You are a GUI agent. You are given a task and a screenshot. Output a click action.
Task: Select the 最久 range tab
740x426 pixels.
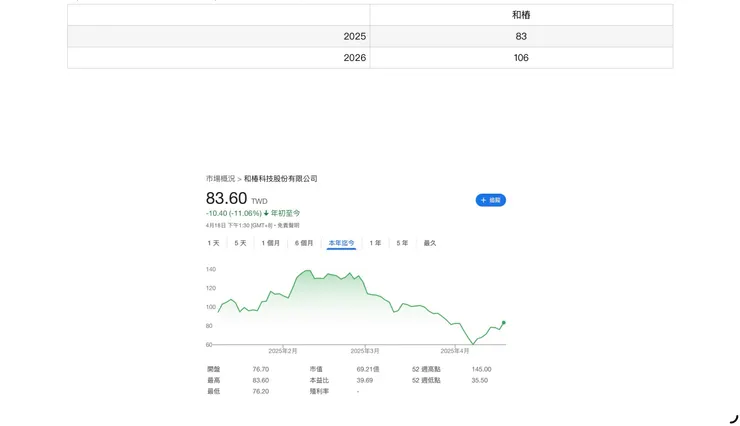(x=430, y=243)
